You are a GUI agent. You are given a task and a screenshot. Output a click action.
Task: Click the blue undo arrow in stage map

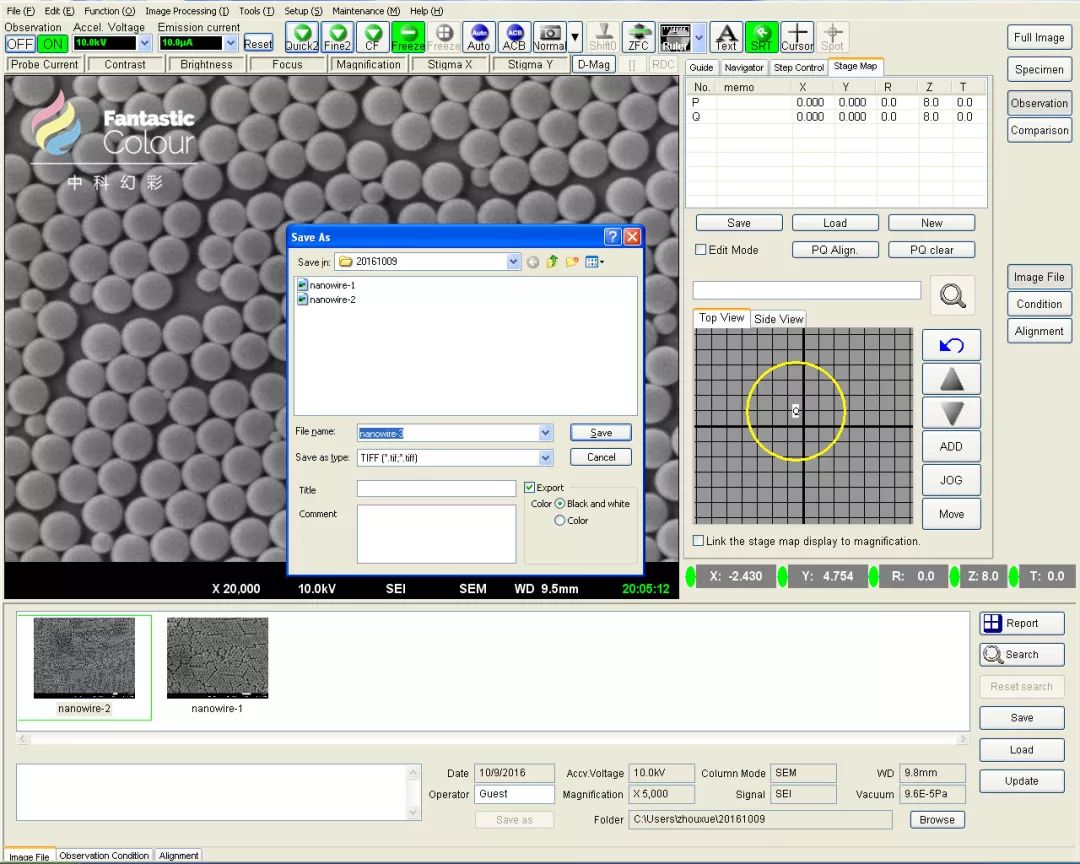[x=951, y=345]
